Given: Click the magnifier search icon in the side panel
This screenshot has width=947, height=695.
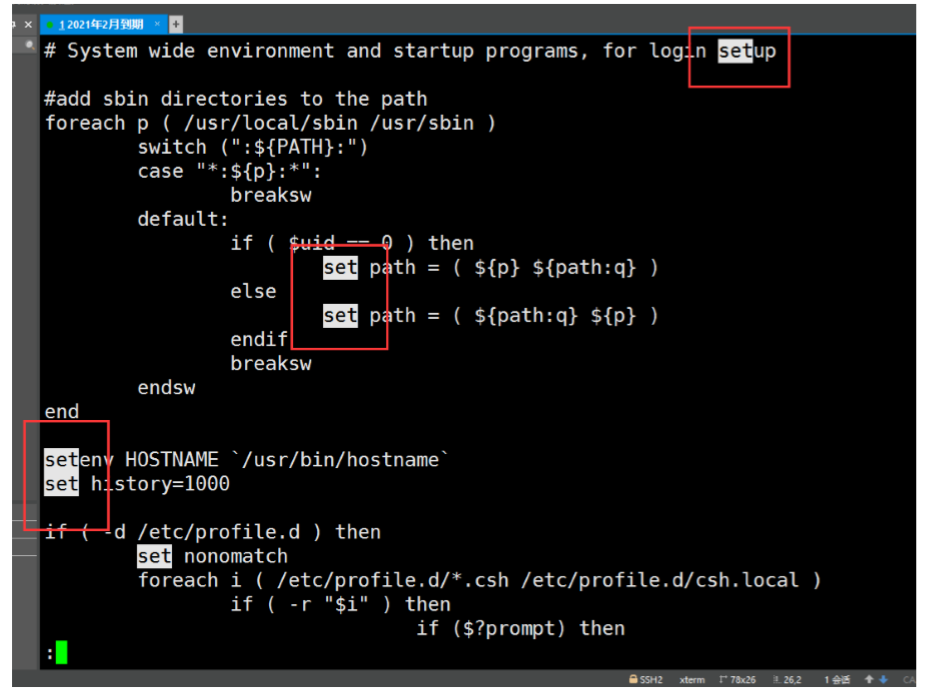Looking at the screenshot, I should coord(29,45).
